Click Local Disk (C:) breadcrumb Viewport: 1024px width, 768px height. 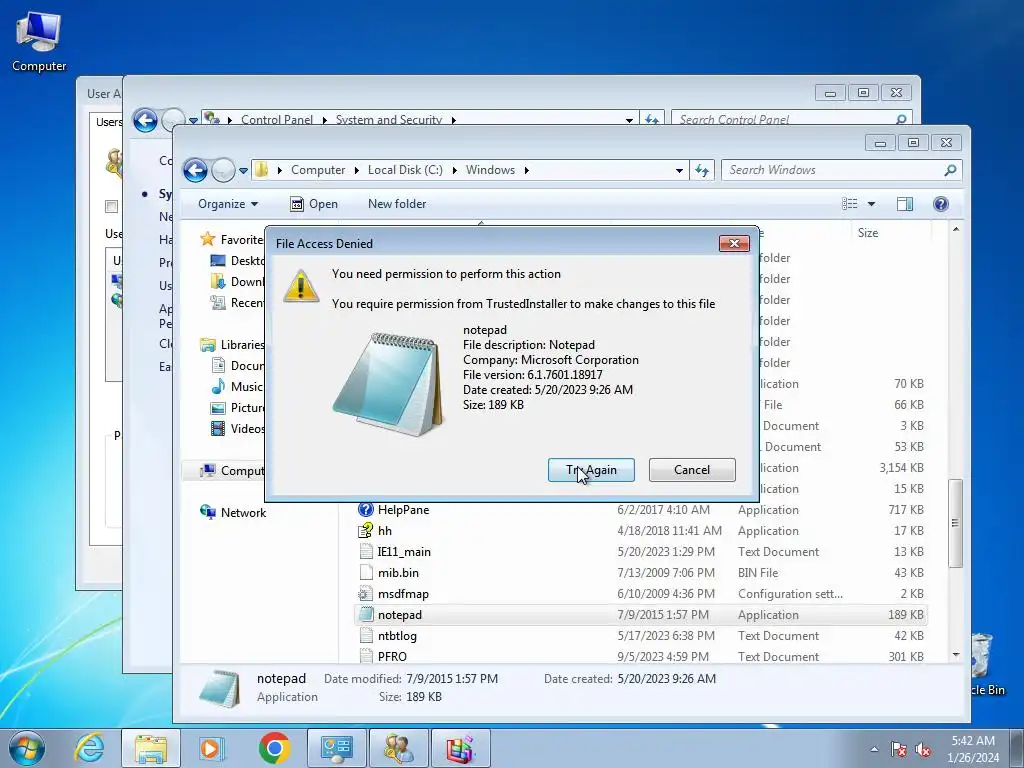pyautogui.click(x=405, y=170)
